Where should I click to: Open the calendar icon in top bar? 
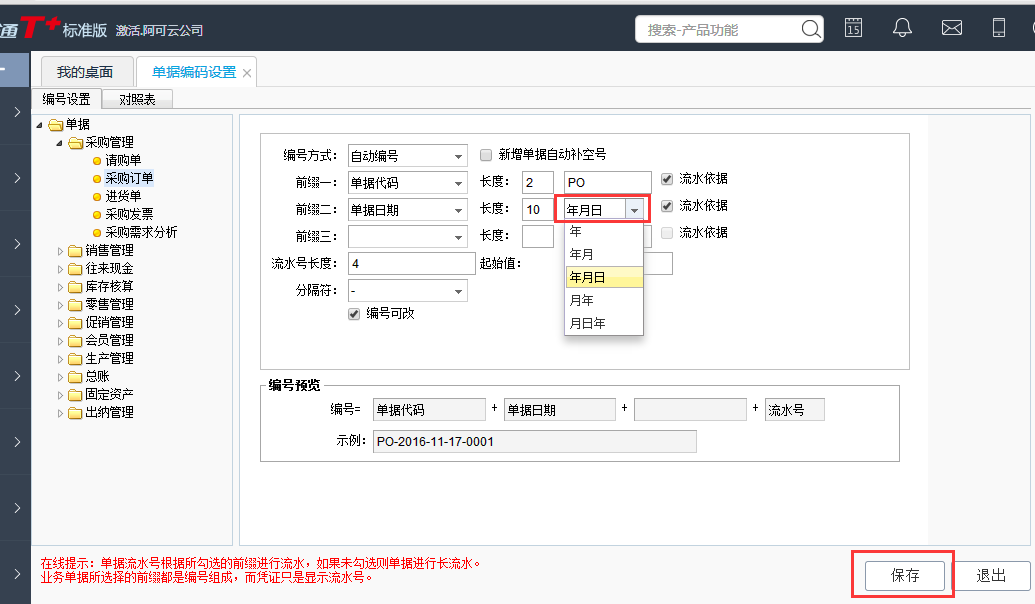pos(853,27)
